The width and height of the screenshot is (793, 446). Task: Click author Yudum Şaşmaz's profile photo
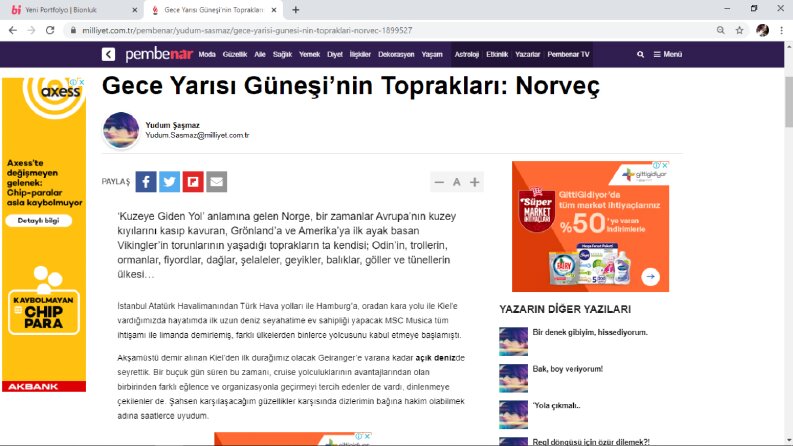pos(121,130)
